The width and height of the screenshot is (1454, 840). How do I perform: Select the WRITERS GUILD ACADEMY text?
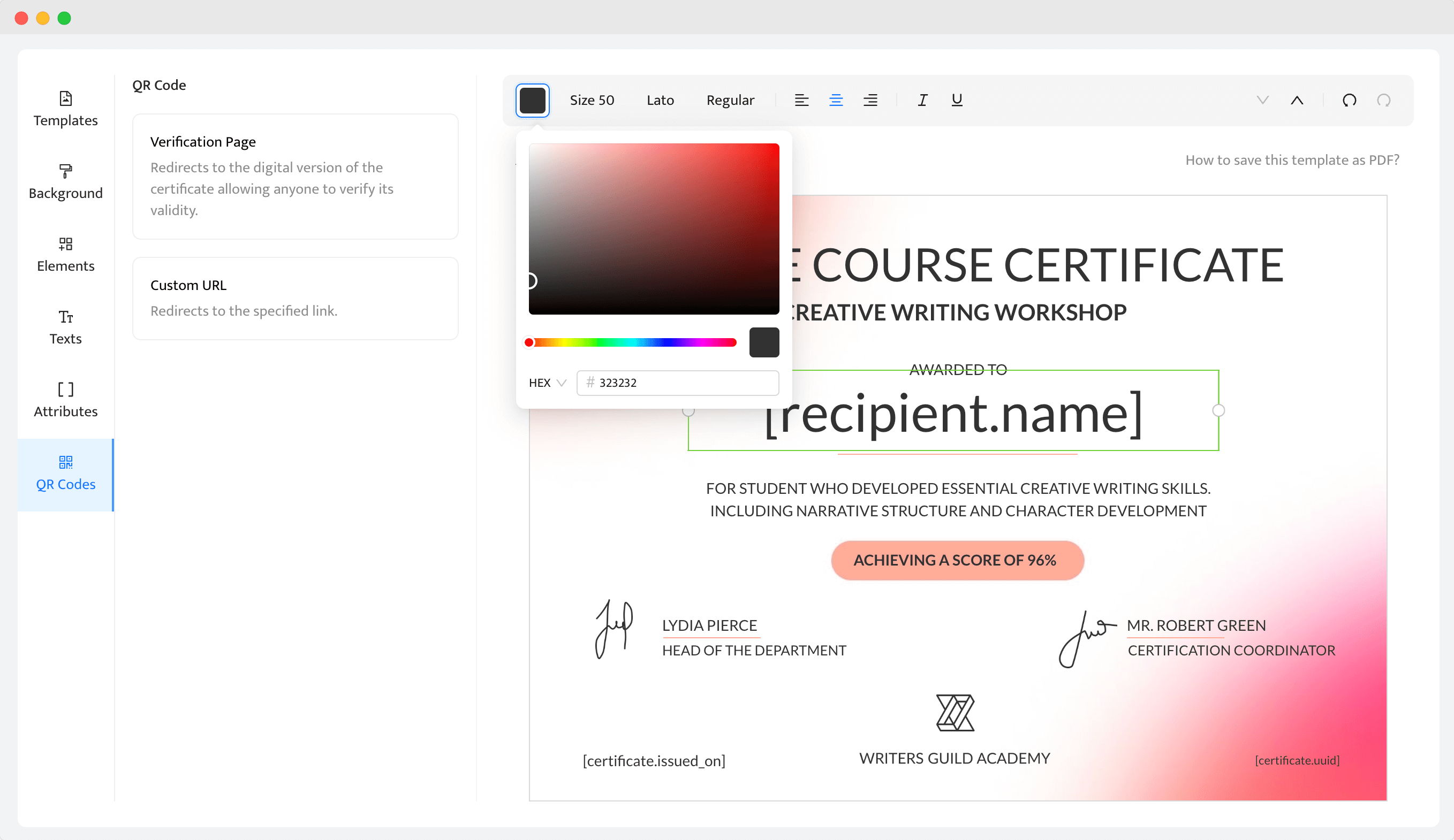(x=955, y=758)
